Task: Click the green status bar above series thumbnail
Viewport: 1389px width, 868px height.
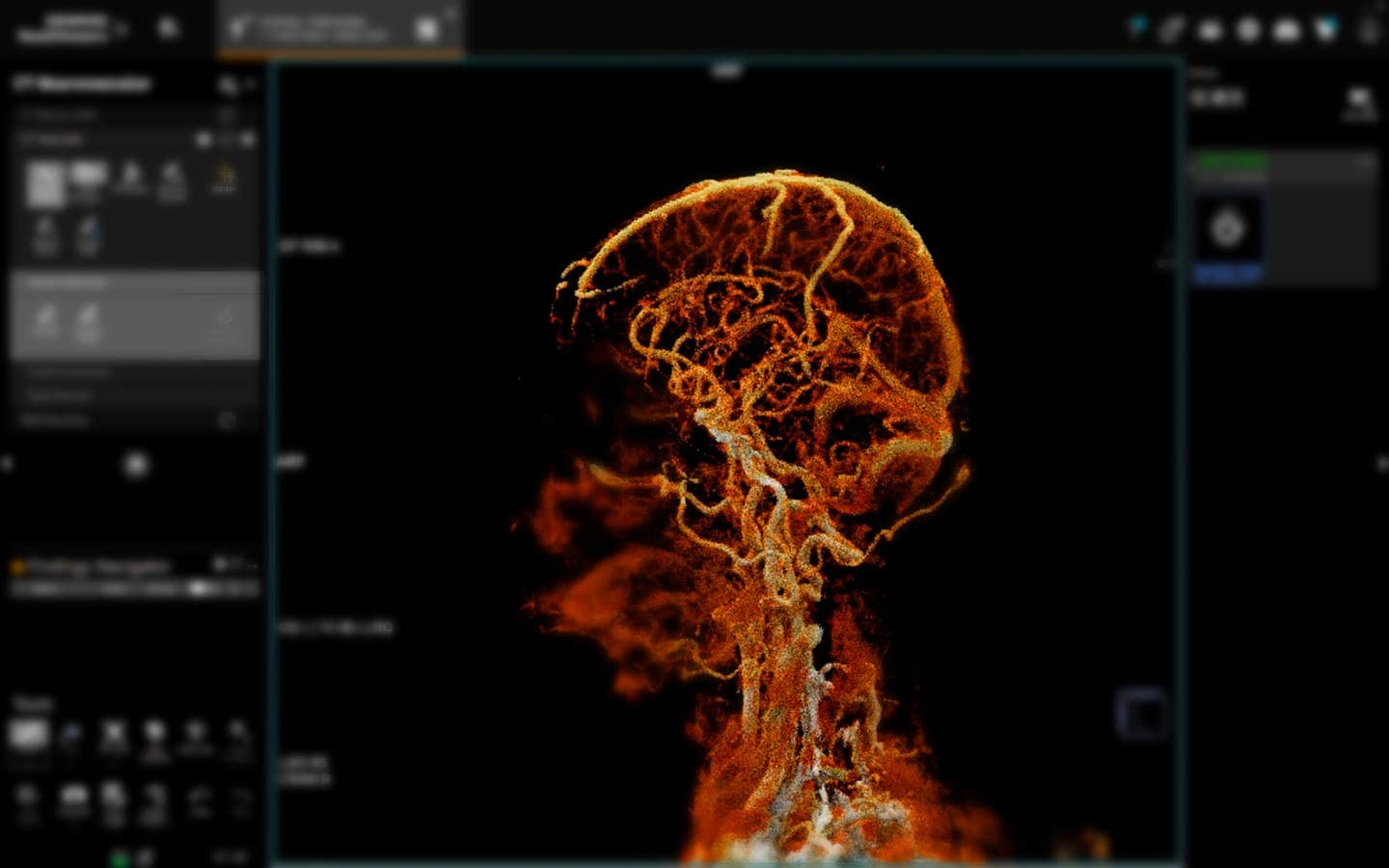Action: pyautogui.click(x=1232, y=160)
